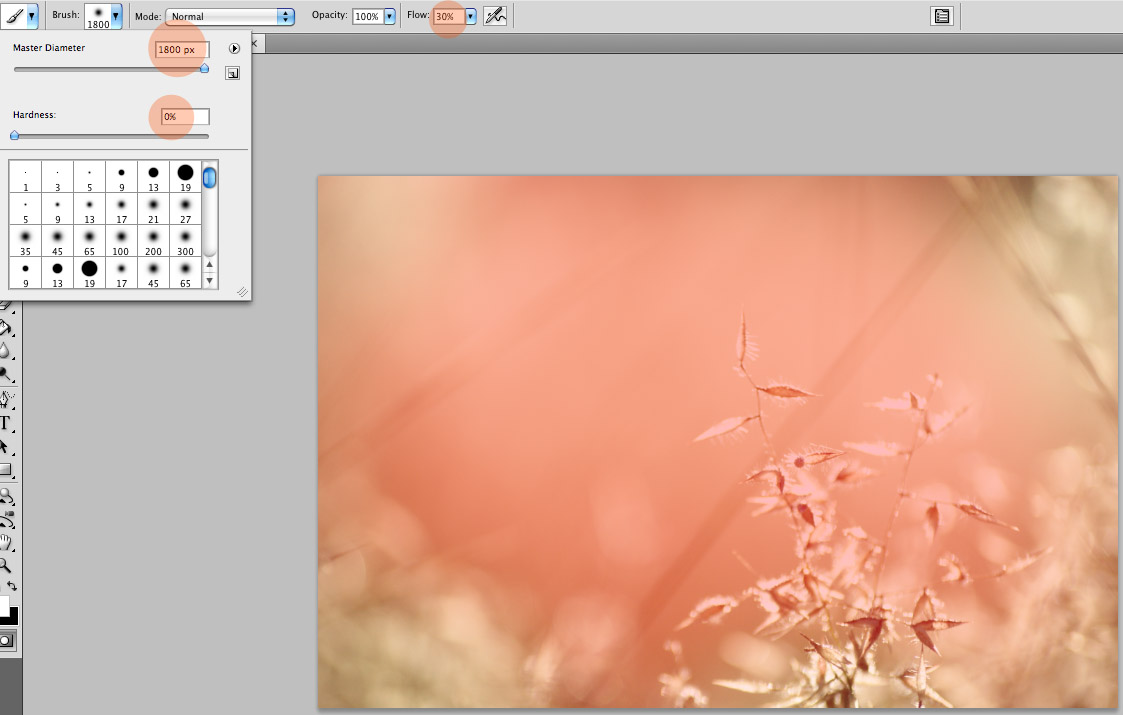Open the Flow slider dropdown arrow
Screen dimensions: 1123x715
coord(471,16)
